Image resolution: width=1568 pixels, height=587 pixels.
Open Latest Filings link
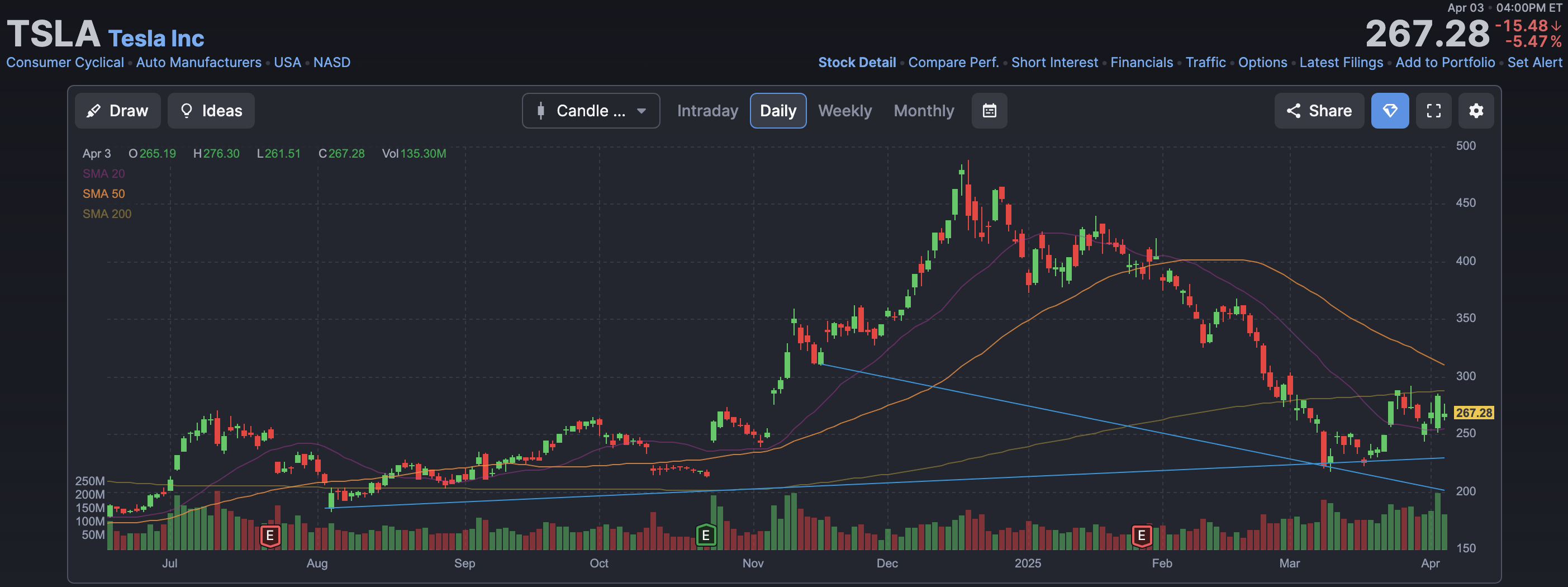point(1341,62)
